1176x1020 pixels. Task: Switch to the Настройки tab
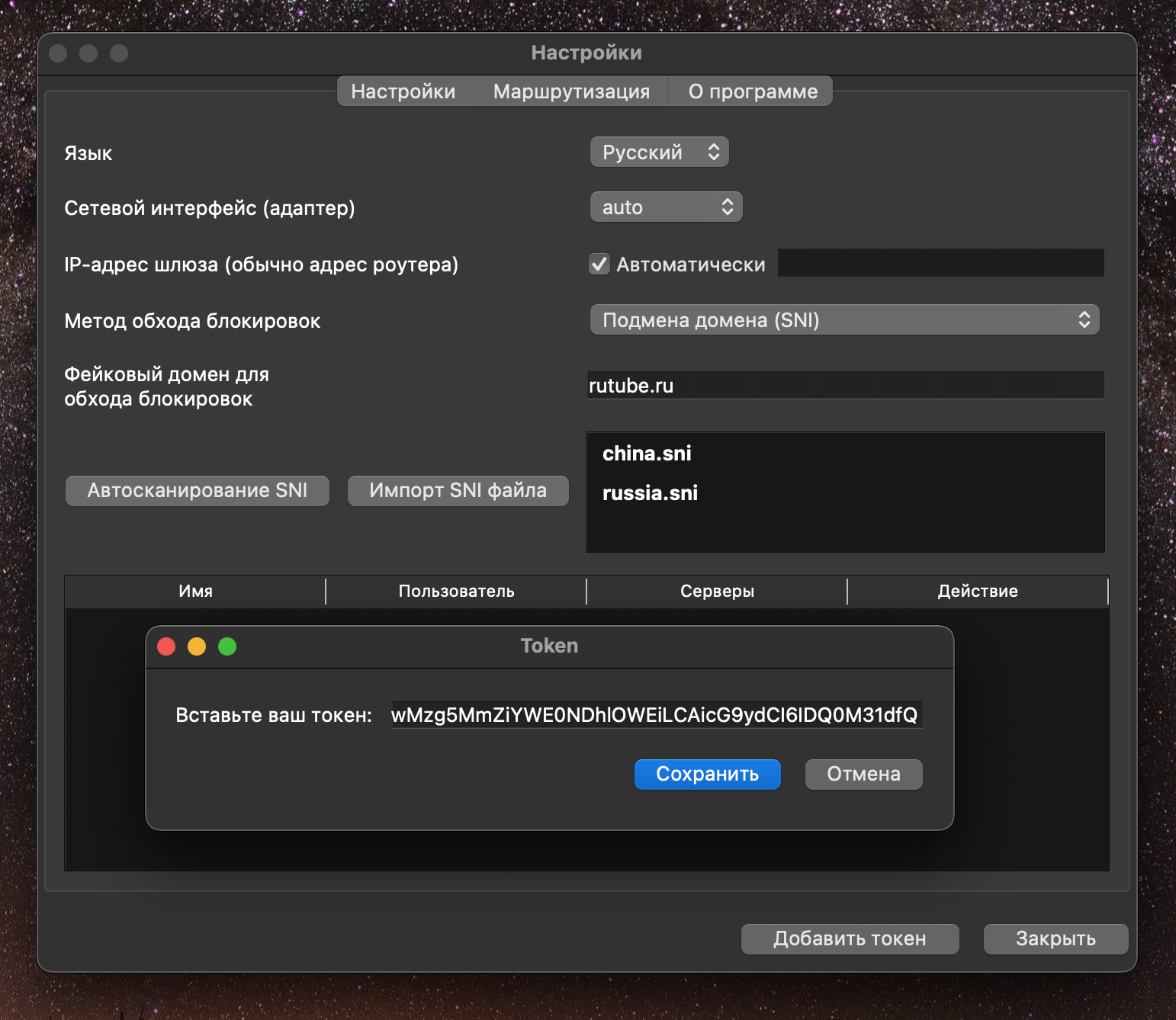click(403, 91)
